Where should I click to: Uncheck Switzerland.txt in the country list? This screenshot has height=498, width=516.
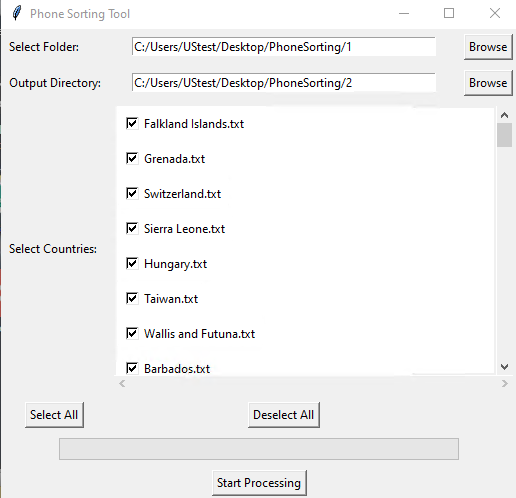pyautogui.click(x=132, y=194)
